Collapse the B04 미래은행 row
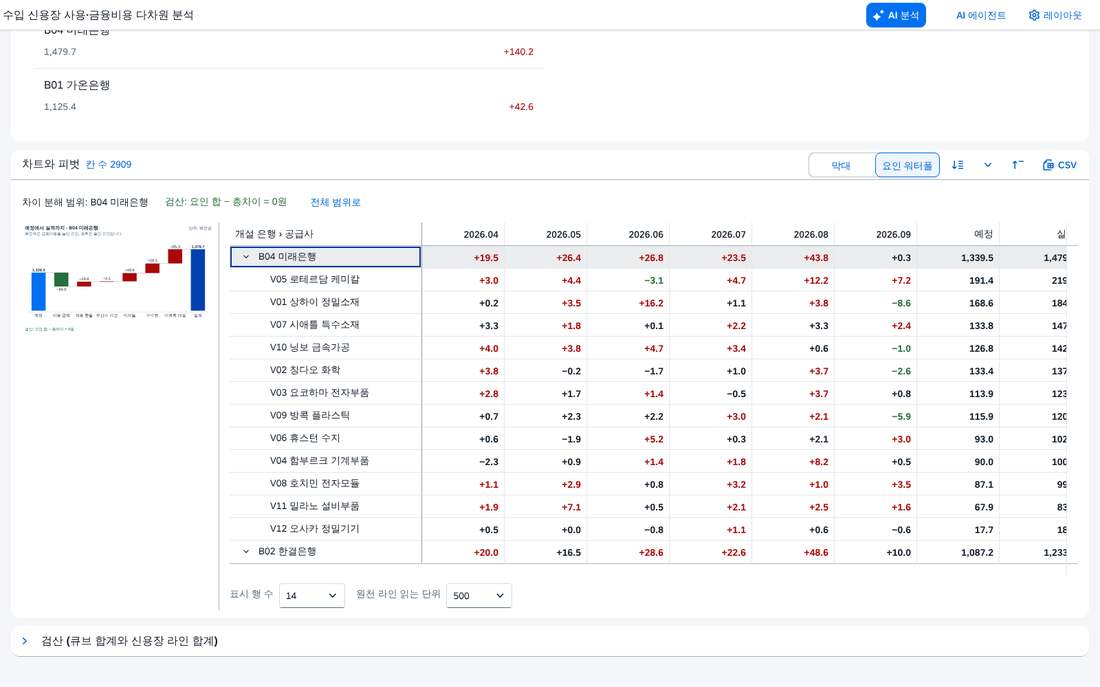 pos(246,257)
